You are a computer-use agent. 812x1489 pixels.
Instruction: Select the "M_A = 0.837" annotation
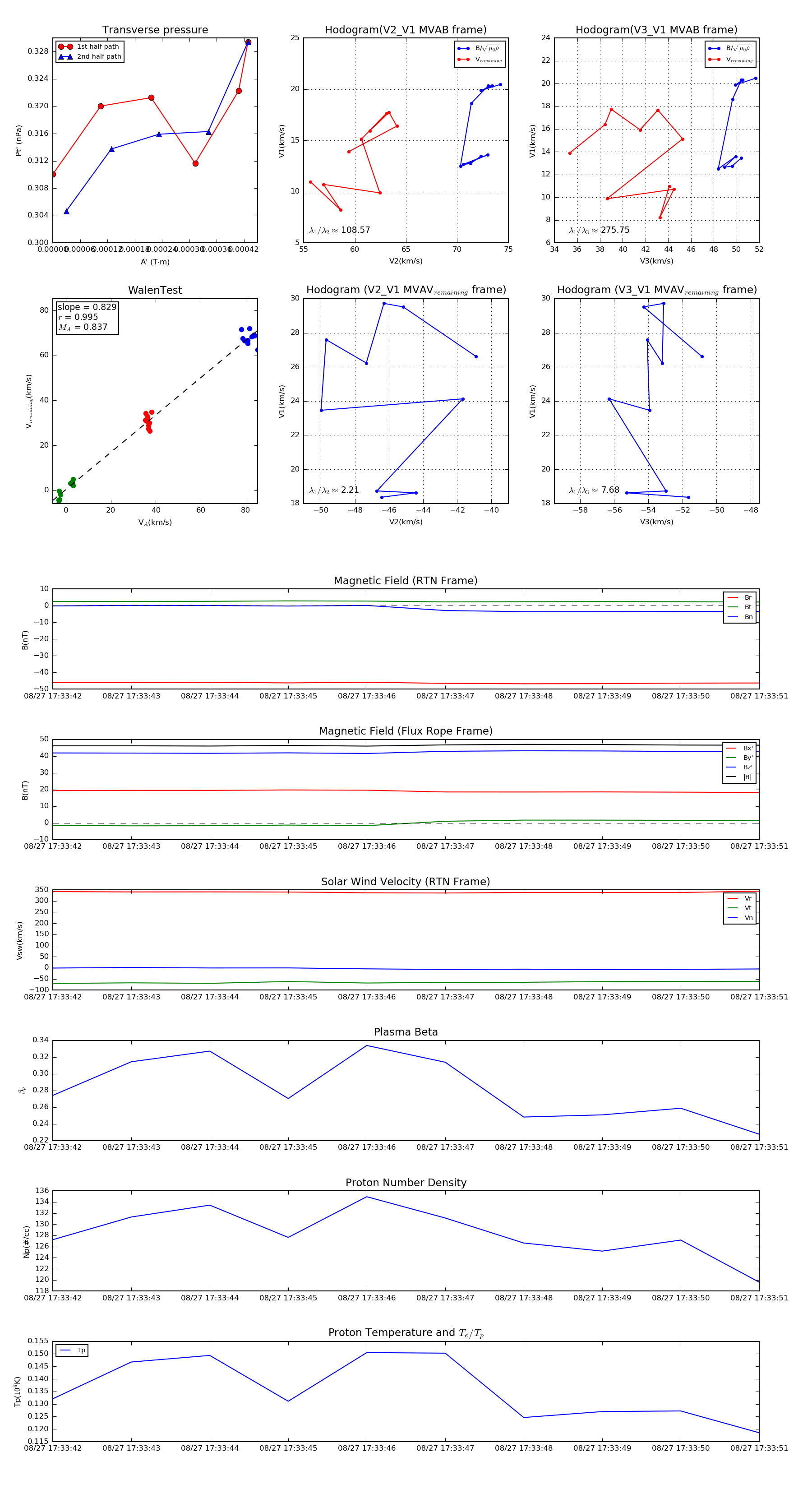pos(83,328)
